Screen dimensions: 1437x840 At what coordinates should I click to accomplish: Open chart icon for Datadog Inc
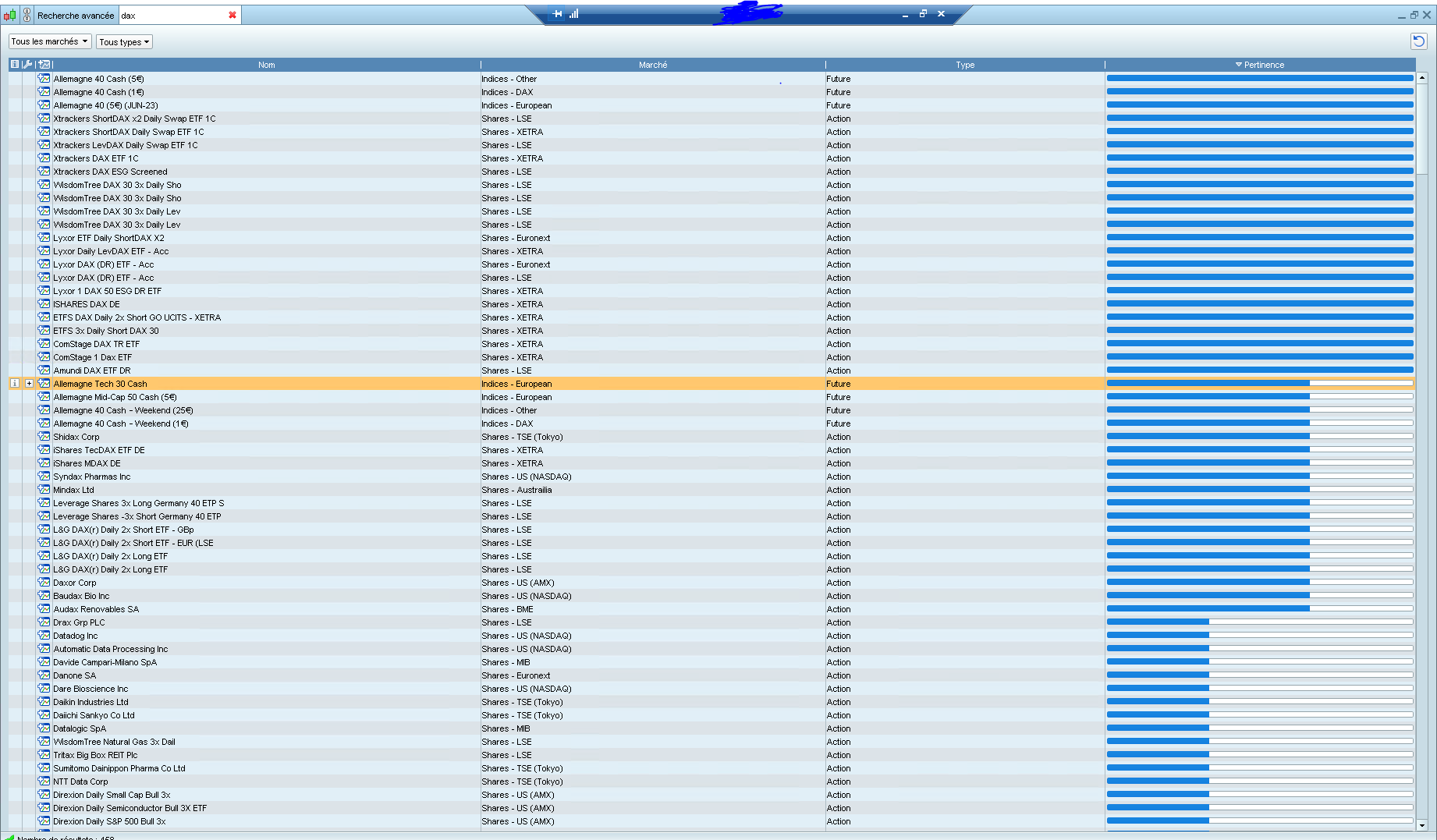click(x=44, y=636)
